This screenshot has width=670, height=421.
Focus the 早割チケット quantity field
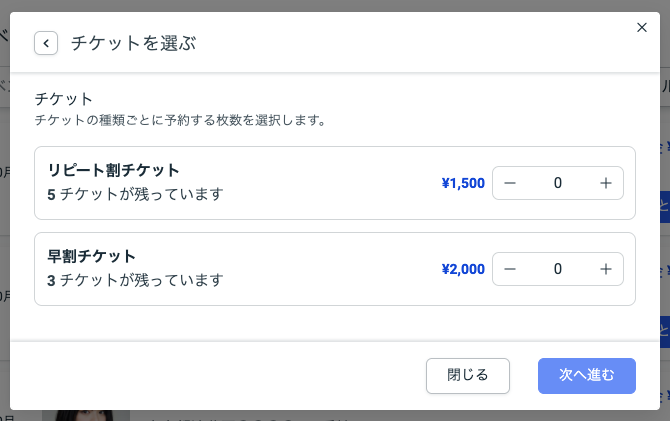pyautogui.click(x=557, y=269)
